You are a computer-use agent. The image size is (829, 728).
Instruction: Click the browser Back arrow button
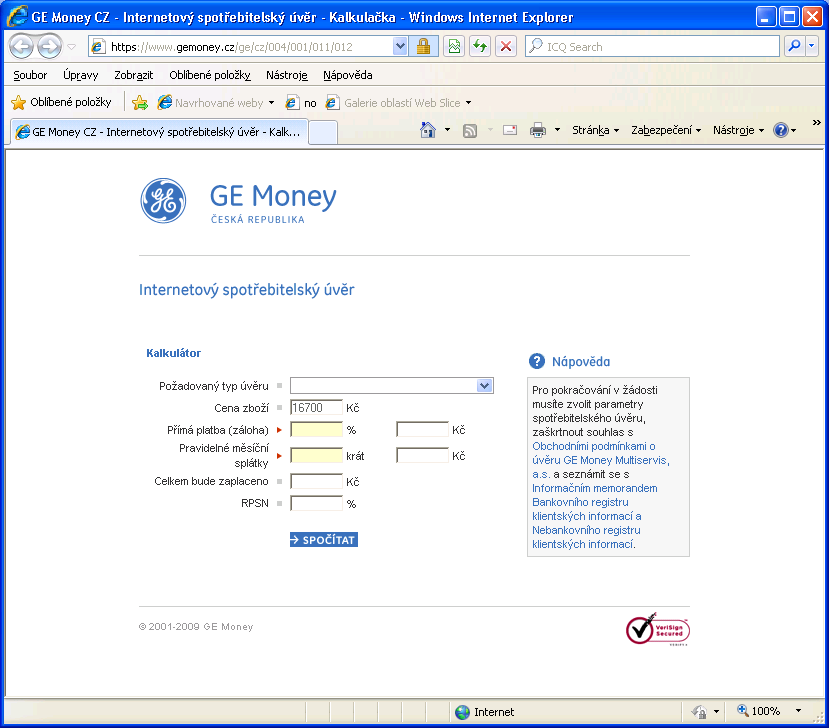pos(22,47)
